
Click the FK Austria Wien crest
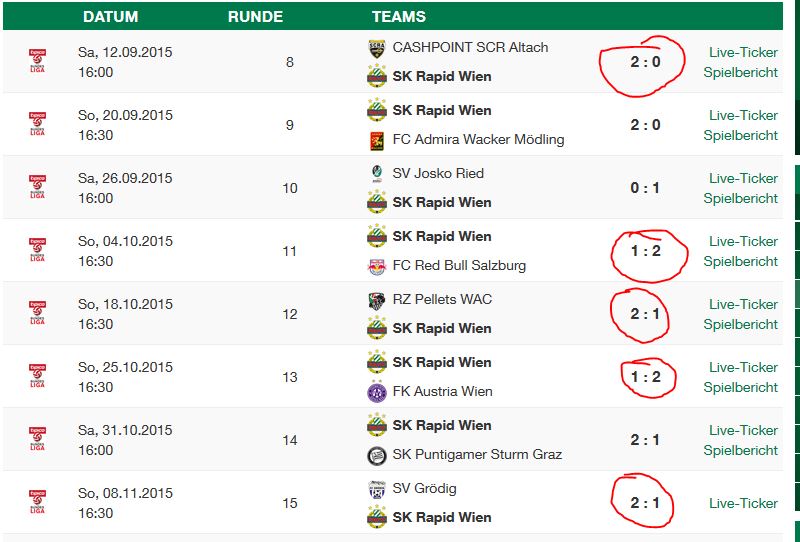tap(377, 392)
